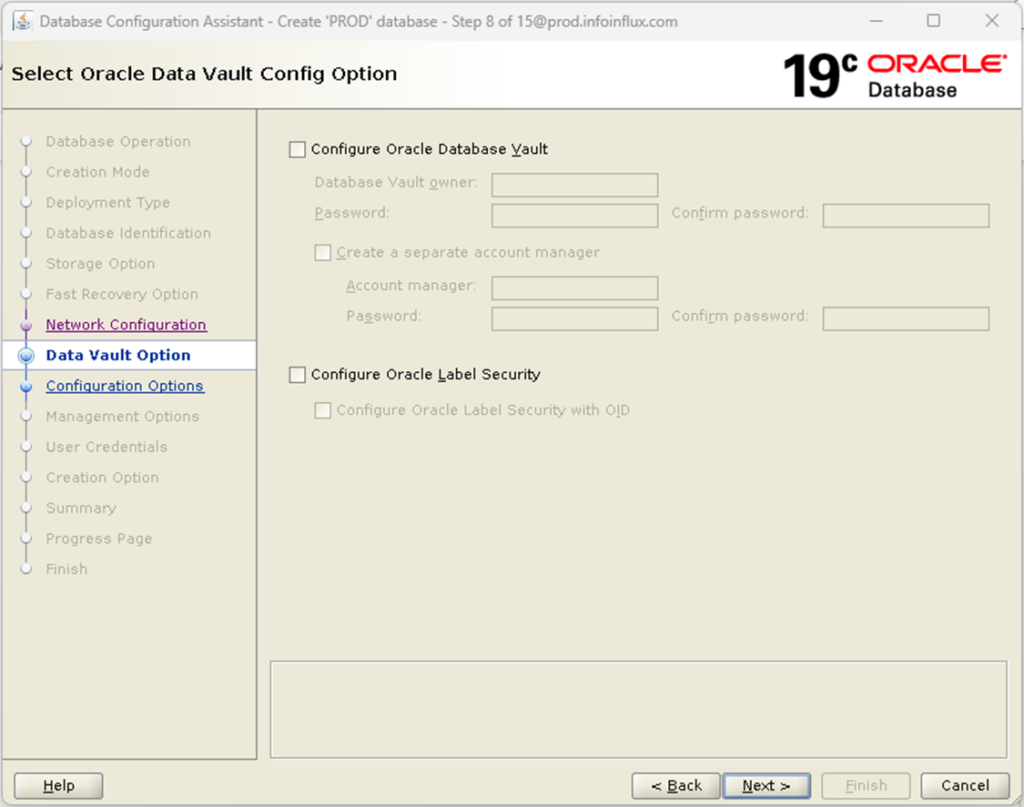Click the Java application icon in title bar
Image resolution: width=1024 pixels, height=807 pixels.
(22, 20)
